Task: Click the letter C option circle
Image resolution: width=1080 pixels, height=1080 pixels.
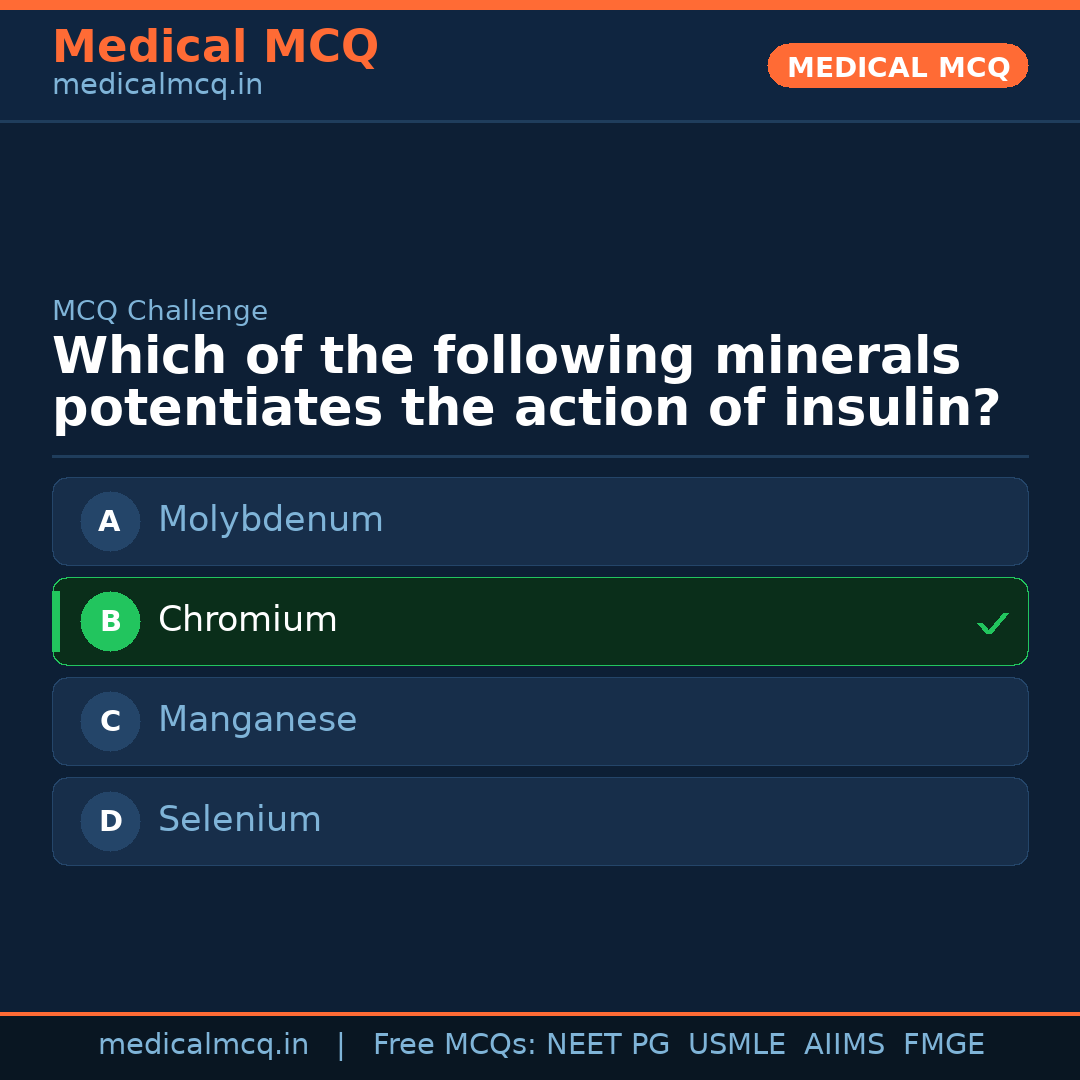Action: coord(110,721)
